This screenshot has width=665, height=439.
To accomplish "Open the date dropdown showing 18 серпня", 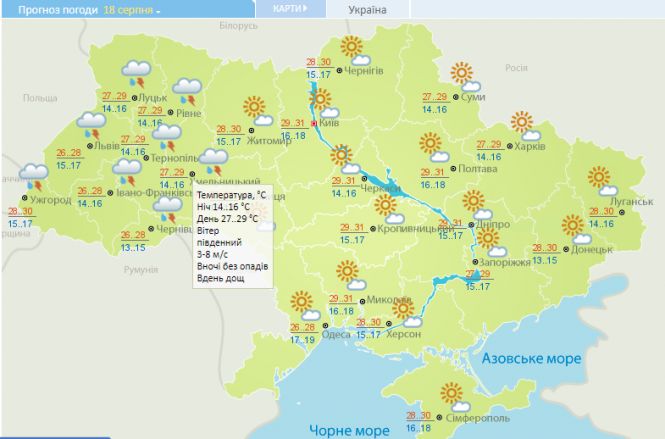I will click(x=132, y=9).
